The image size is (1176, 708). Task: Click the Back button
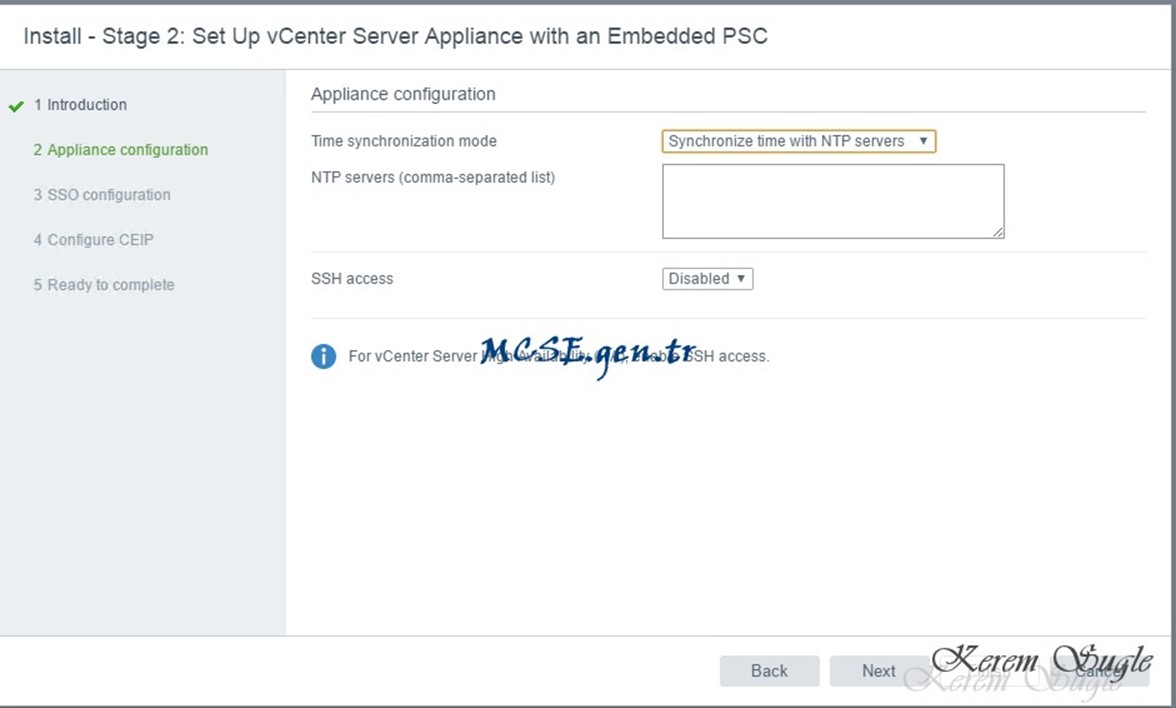(x=770, y=670)
